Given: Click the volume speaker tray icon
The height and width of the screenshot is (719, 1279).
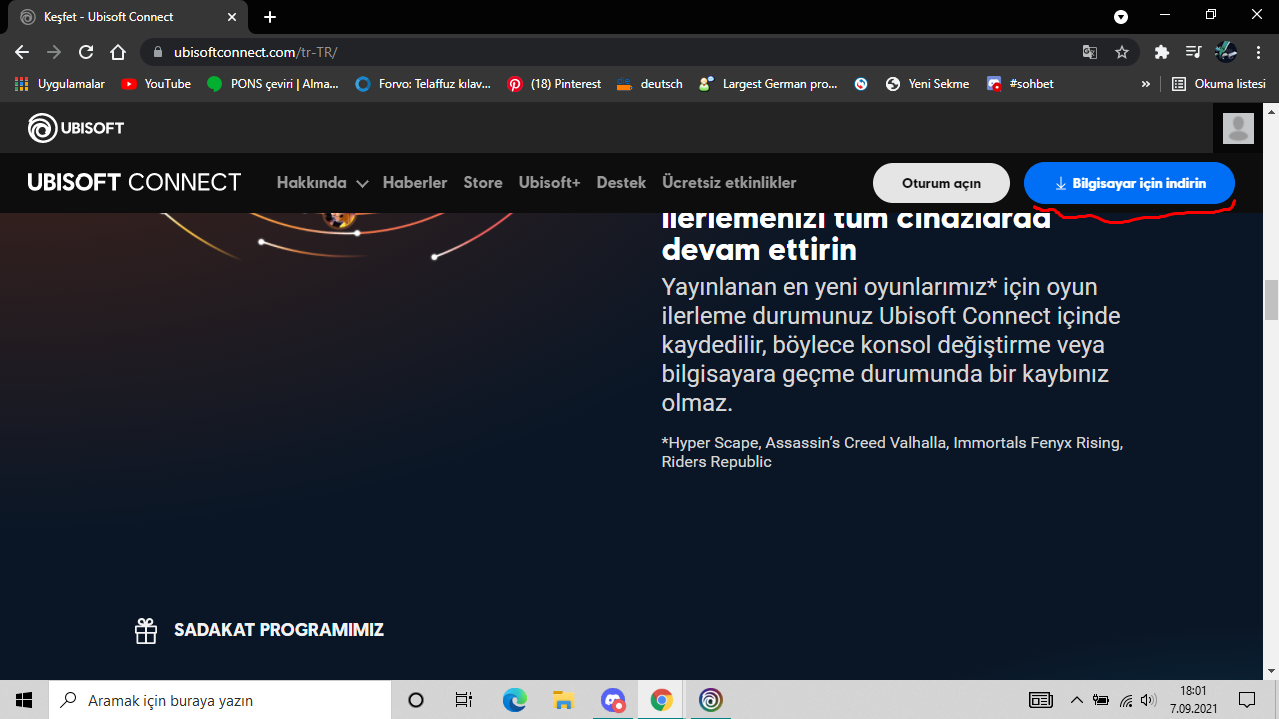Looking at the screenshot, I should point(1148,700).
